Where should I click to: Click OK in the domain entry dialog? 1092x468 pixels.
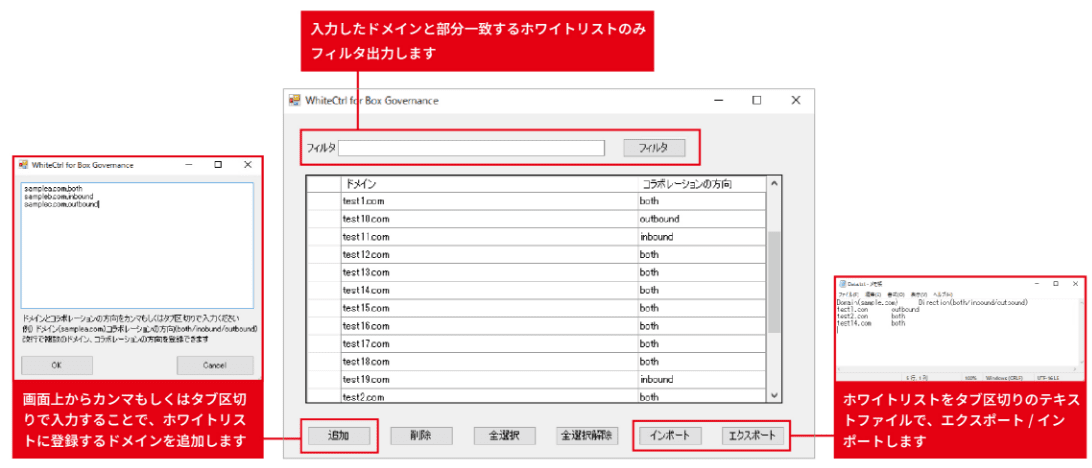pyautogui.click(x=56, y=366)
